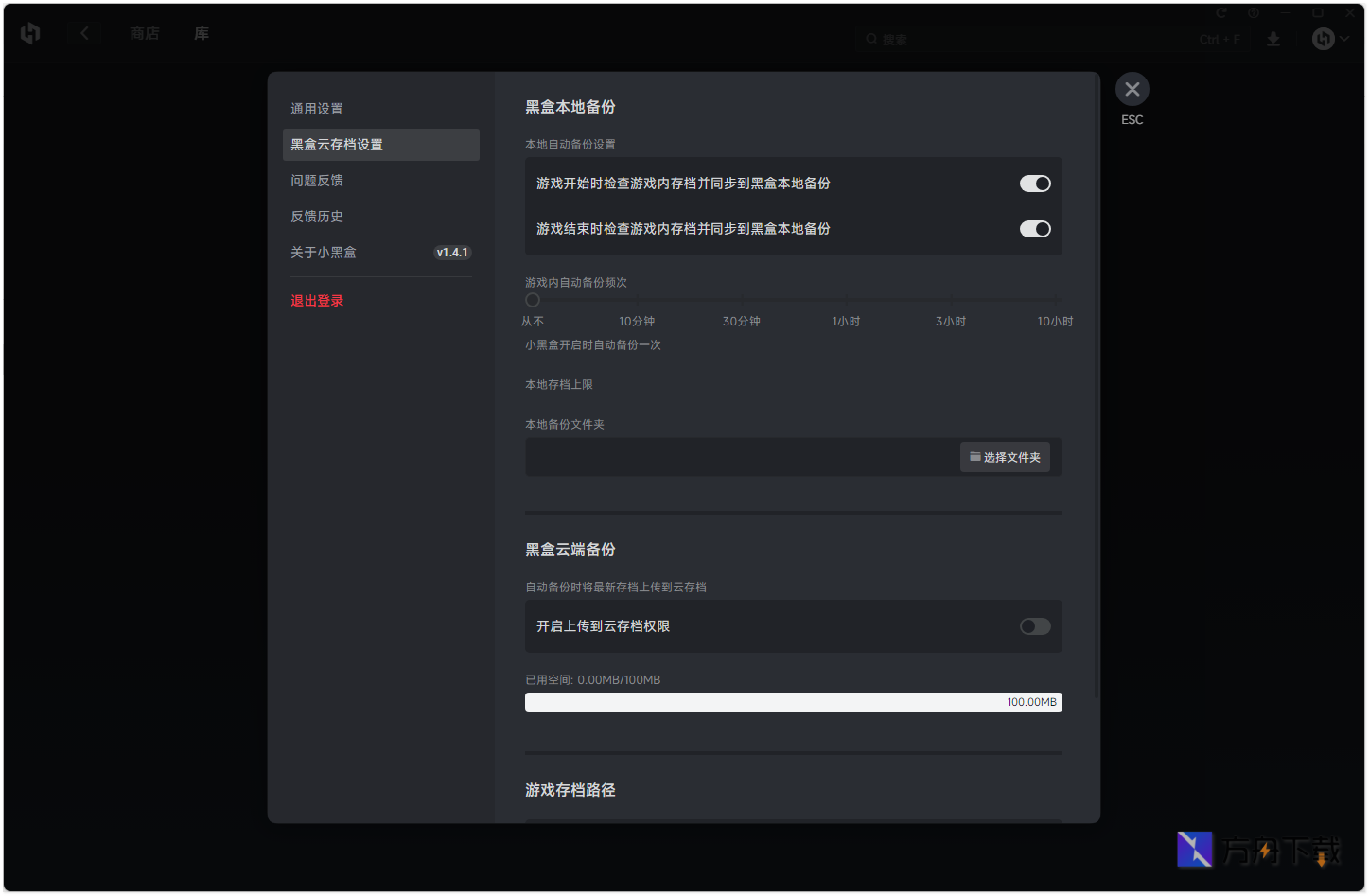
Task: Click the 退出登录 logout link
Action: 317,300
